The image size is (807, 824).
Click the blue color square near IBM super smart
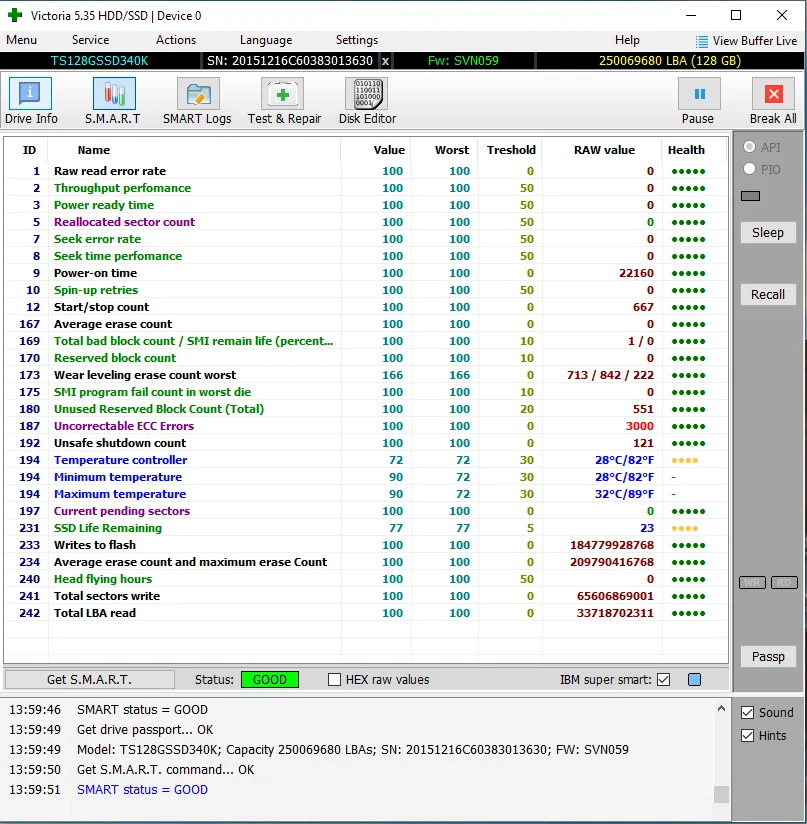point(694,679)
